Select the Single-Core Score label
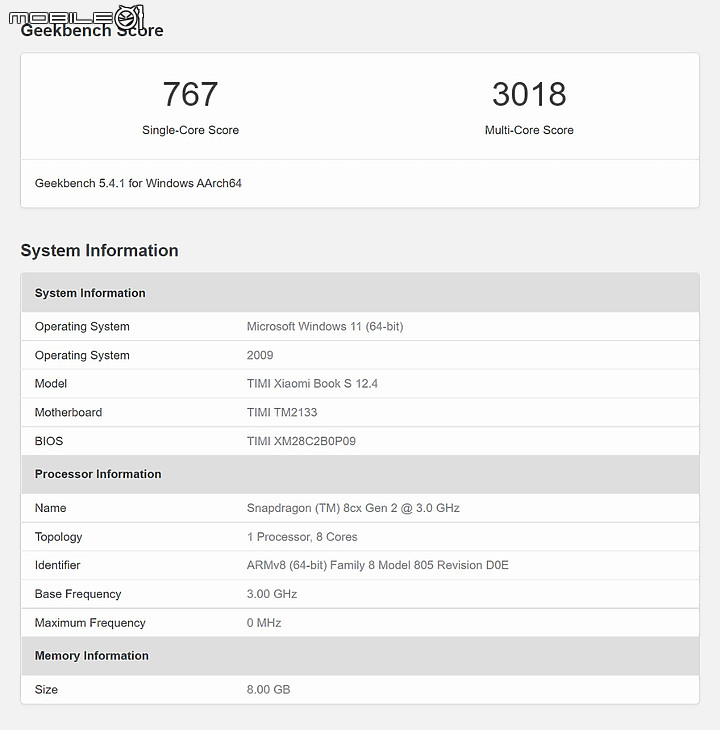720x730 pixels. click(190, 130)
